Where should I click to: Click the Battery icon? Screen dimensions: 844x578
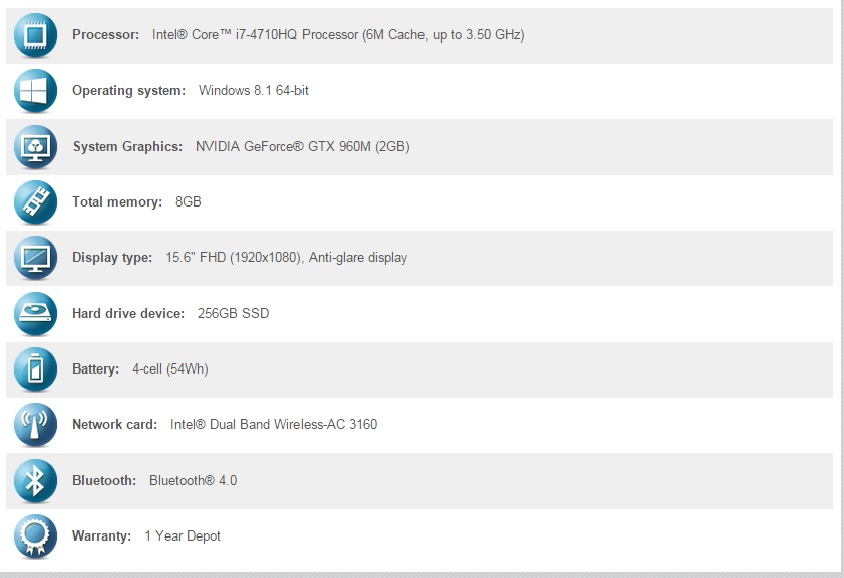click(x=36, y=369)
